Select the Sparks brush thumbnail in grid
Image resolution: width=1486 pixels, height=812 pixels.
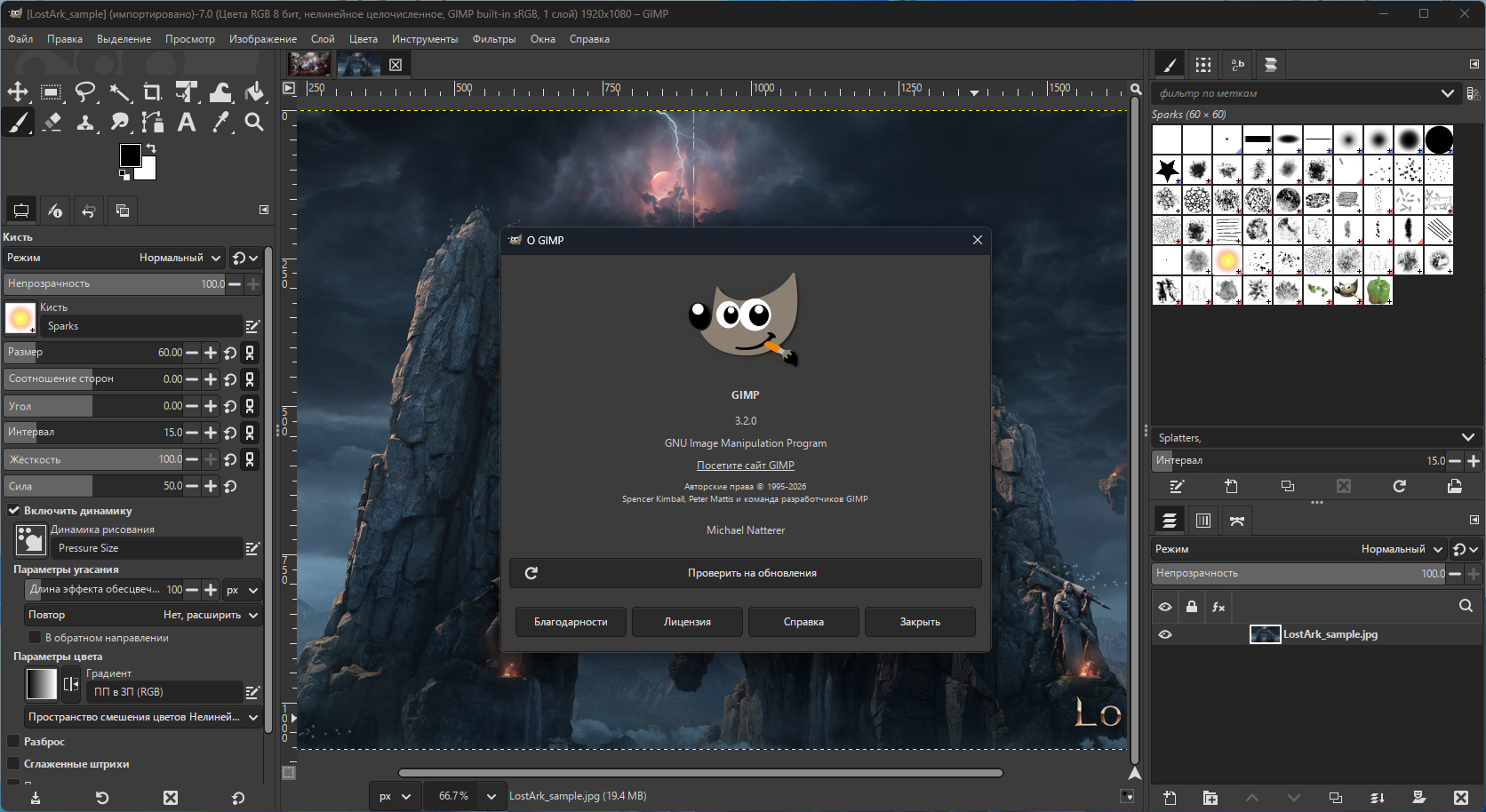[1227, 260]
